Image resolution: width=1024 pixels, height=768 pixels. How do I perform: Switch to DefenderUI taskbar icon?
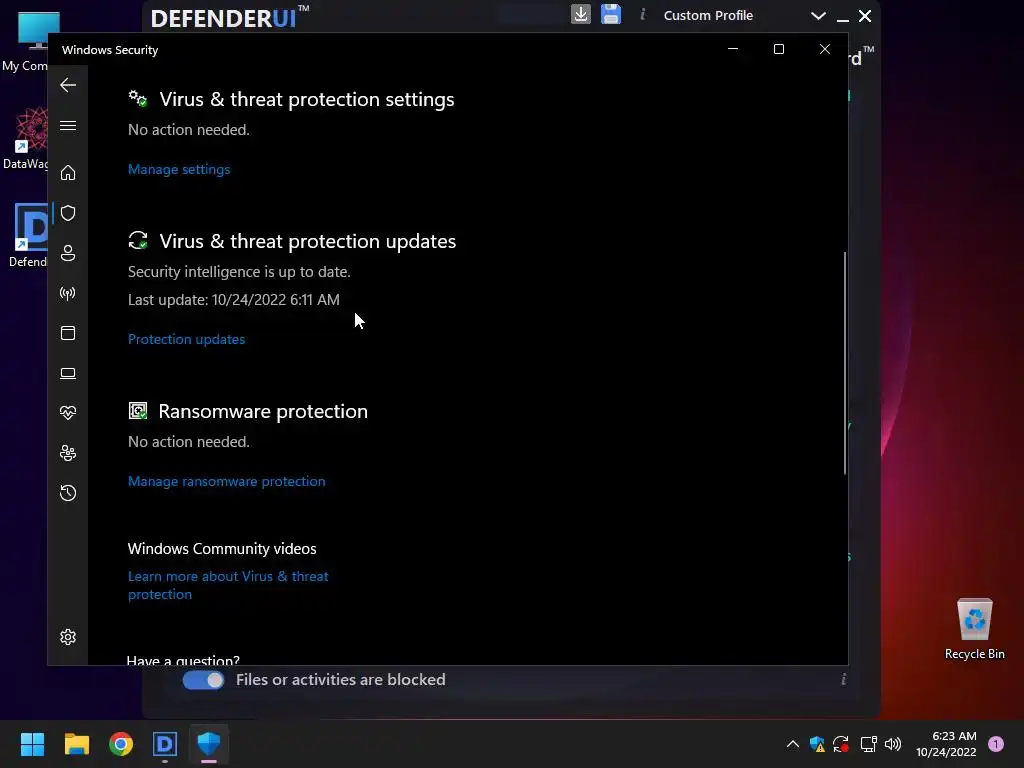pos(165,744)
